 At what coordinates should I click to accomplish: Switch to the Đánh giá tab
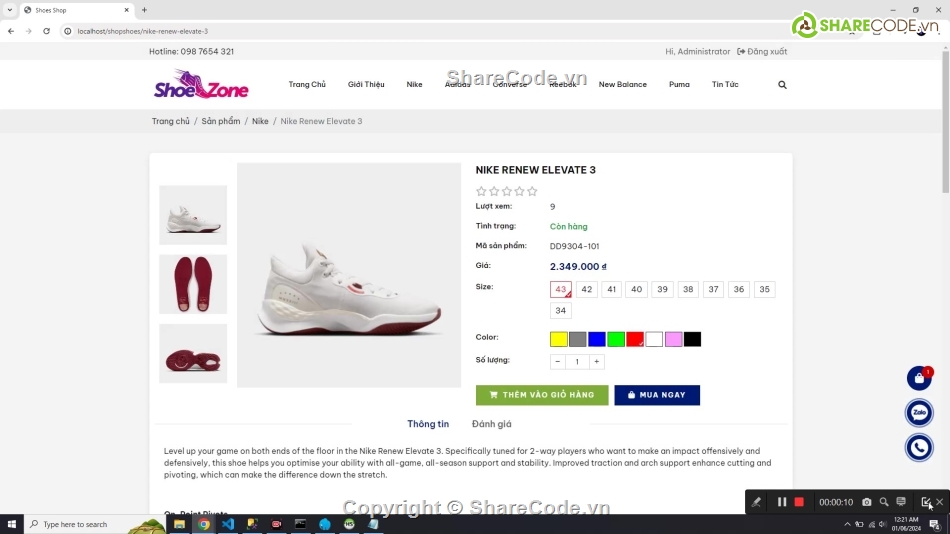click(x=491, y=424)
